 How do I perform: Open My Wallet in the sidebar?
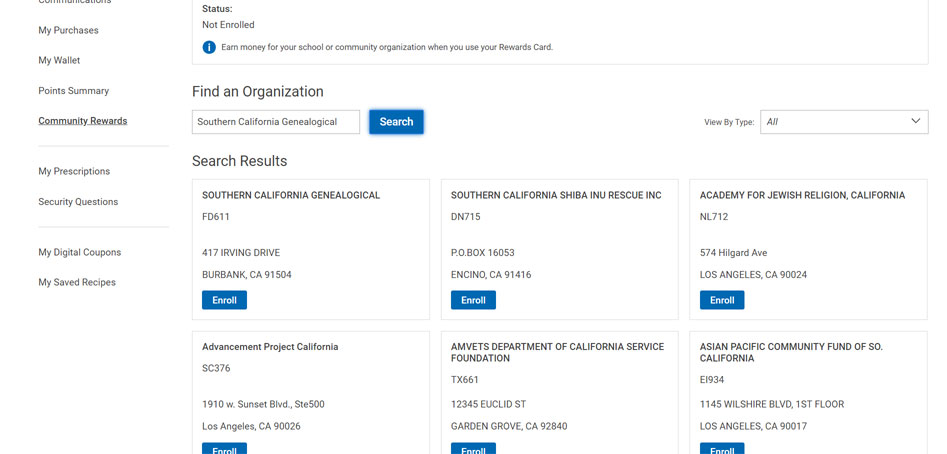pos(59,60)
